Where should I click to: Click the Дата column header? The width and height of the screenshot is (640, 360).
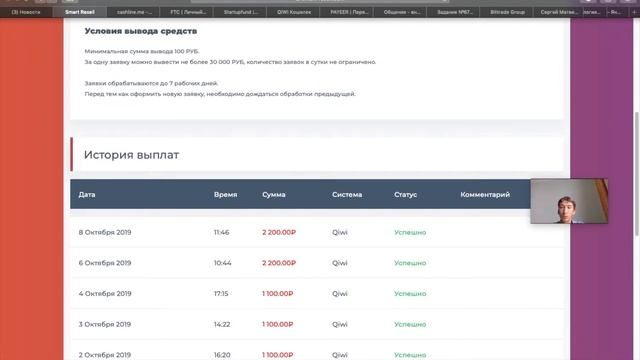tap(87, 195)
